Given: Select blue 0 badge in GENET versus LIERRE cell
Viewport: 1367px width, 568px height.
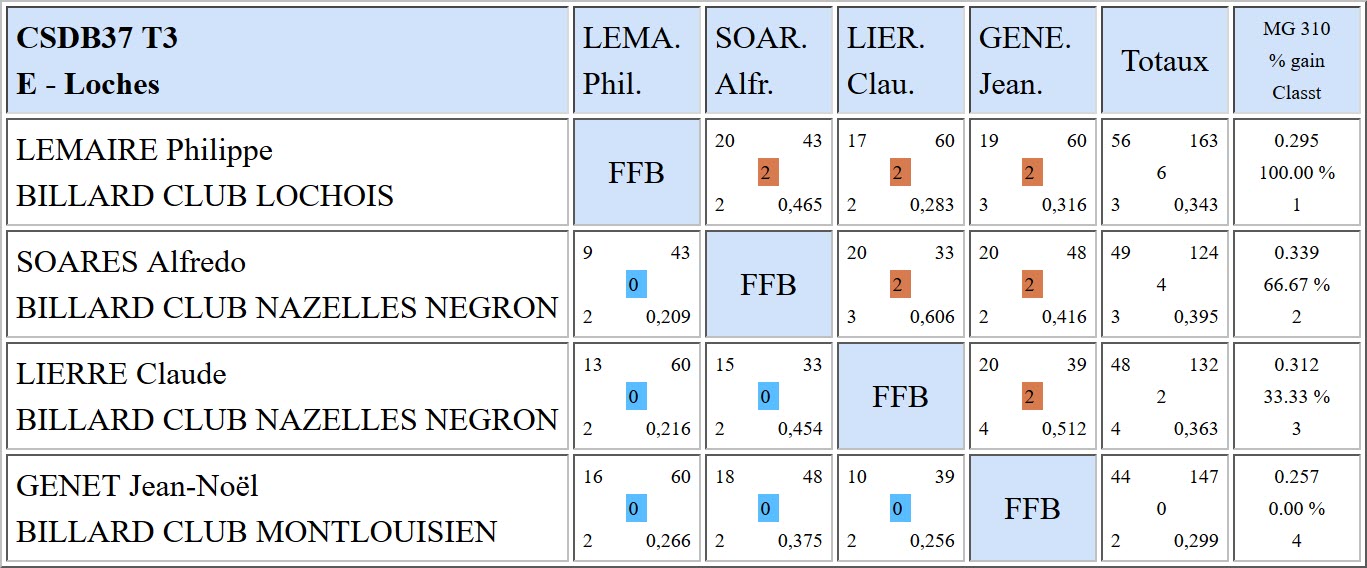Looking at the screenshot, I should [900, 509].
